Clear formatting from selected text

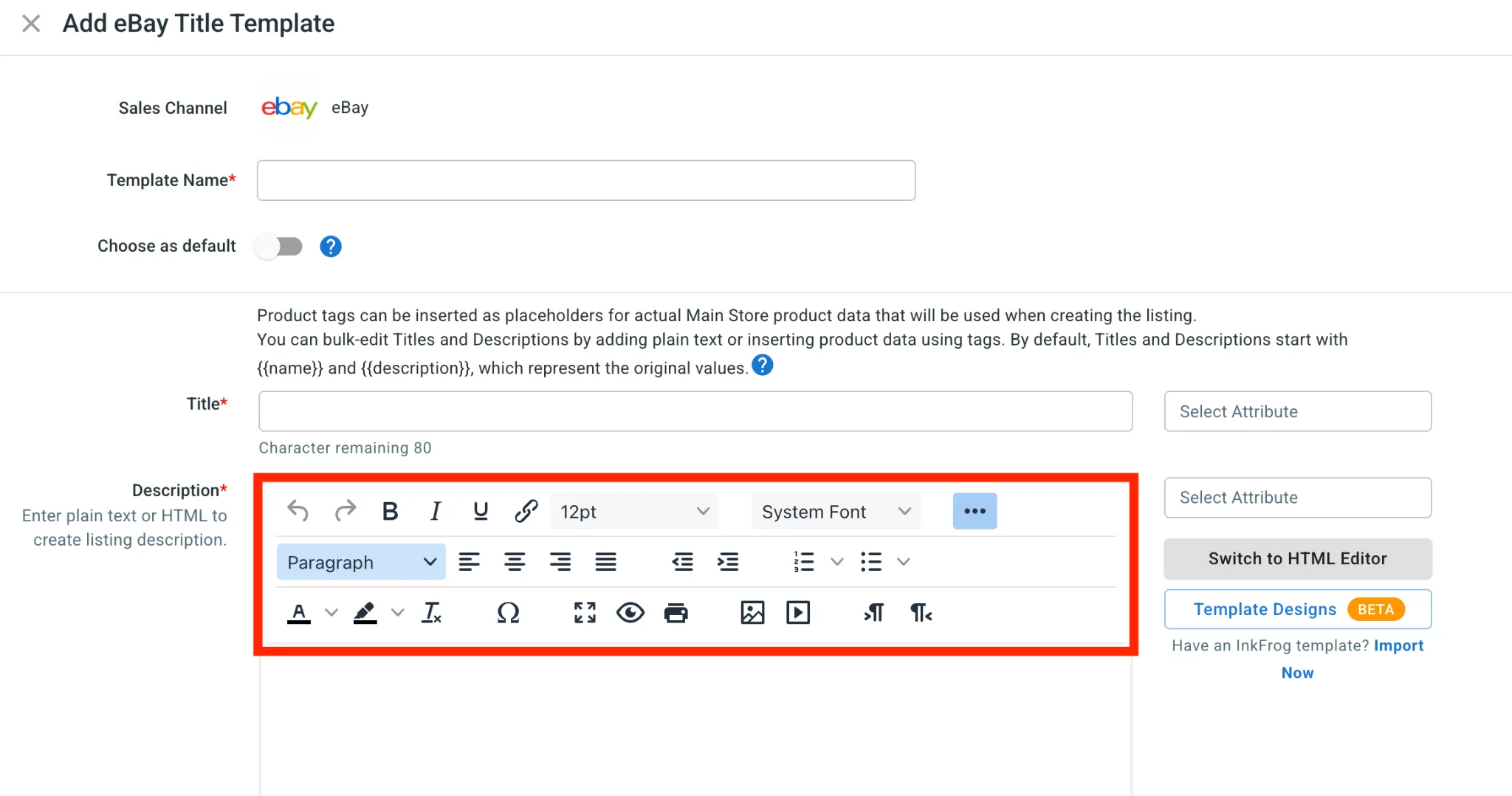tap(431, 613)
